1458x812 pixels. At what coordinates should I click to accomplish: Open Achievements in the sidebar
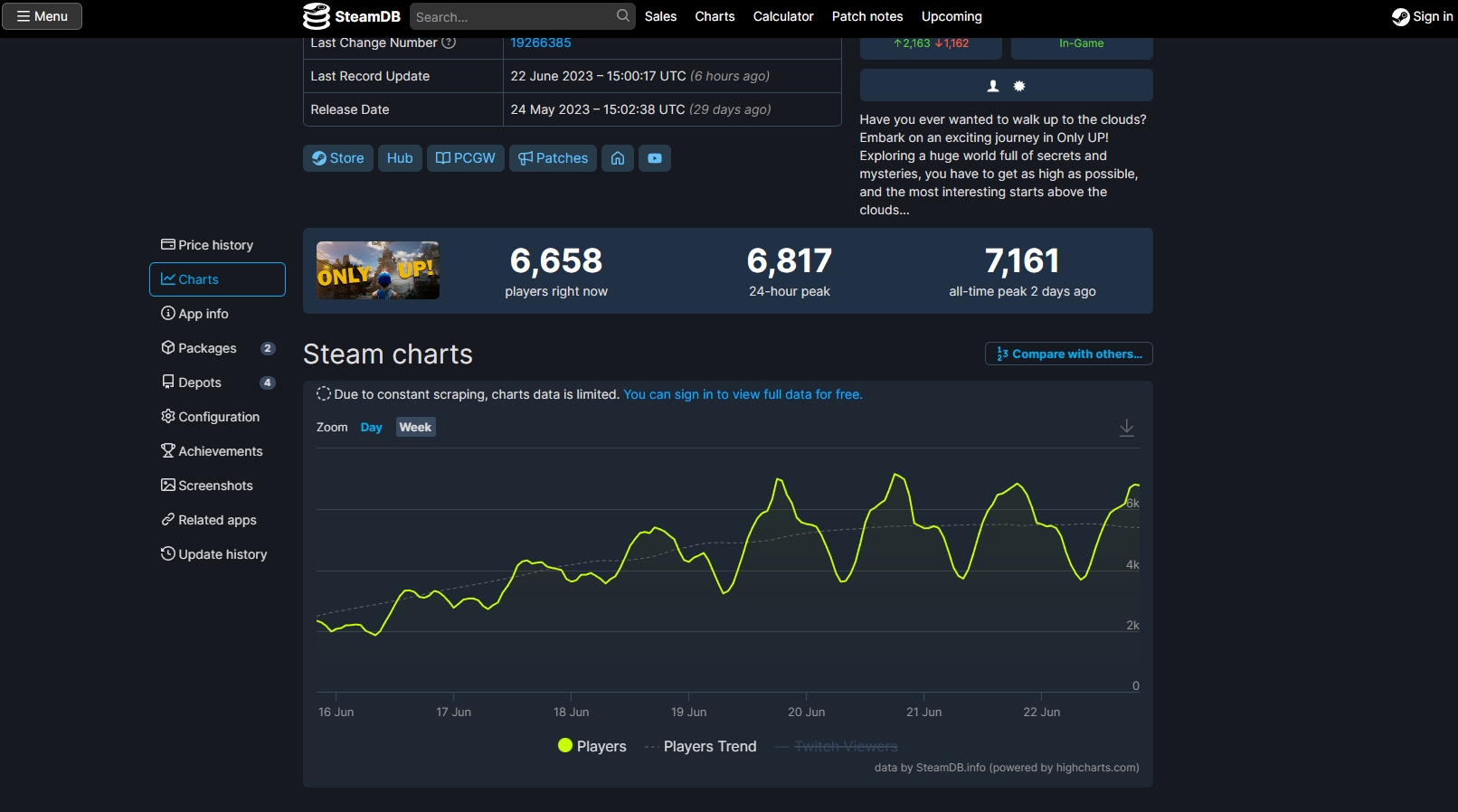point(217,451)
